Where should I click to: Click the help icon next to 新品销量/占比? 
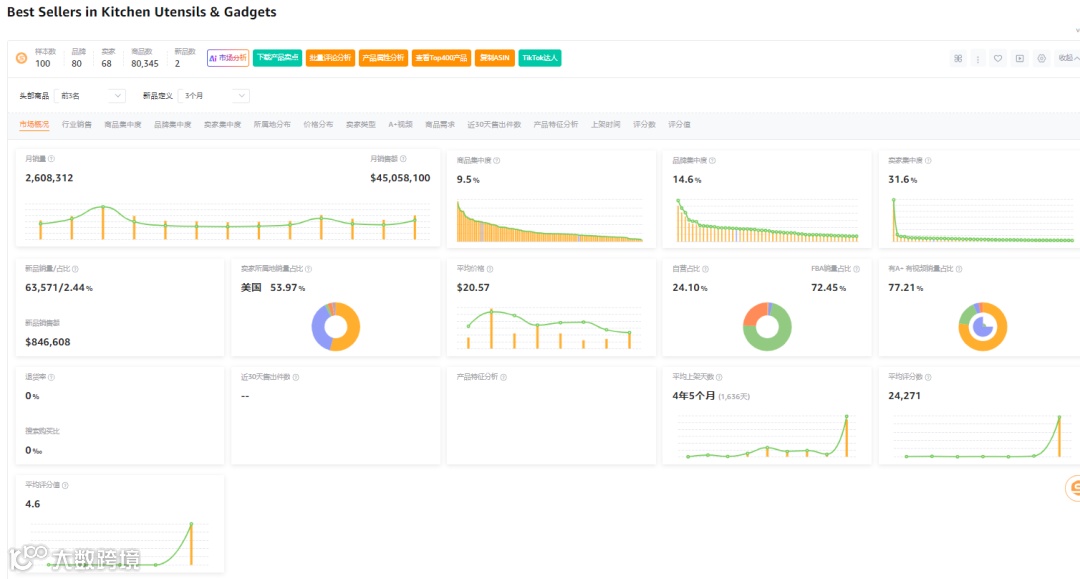coord(75,269)
